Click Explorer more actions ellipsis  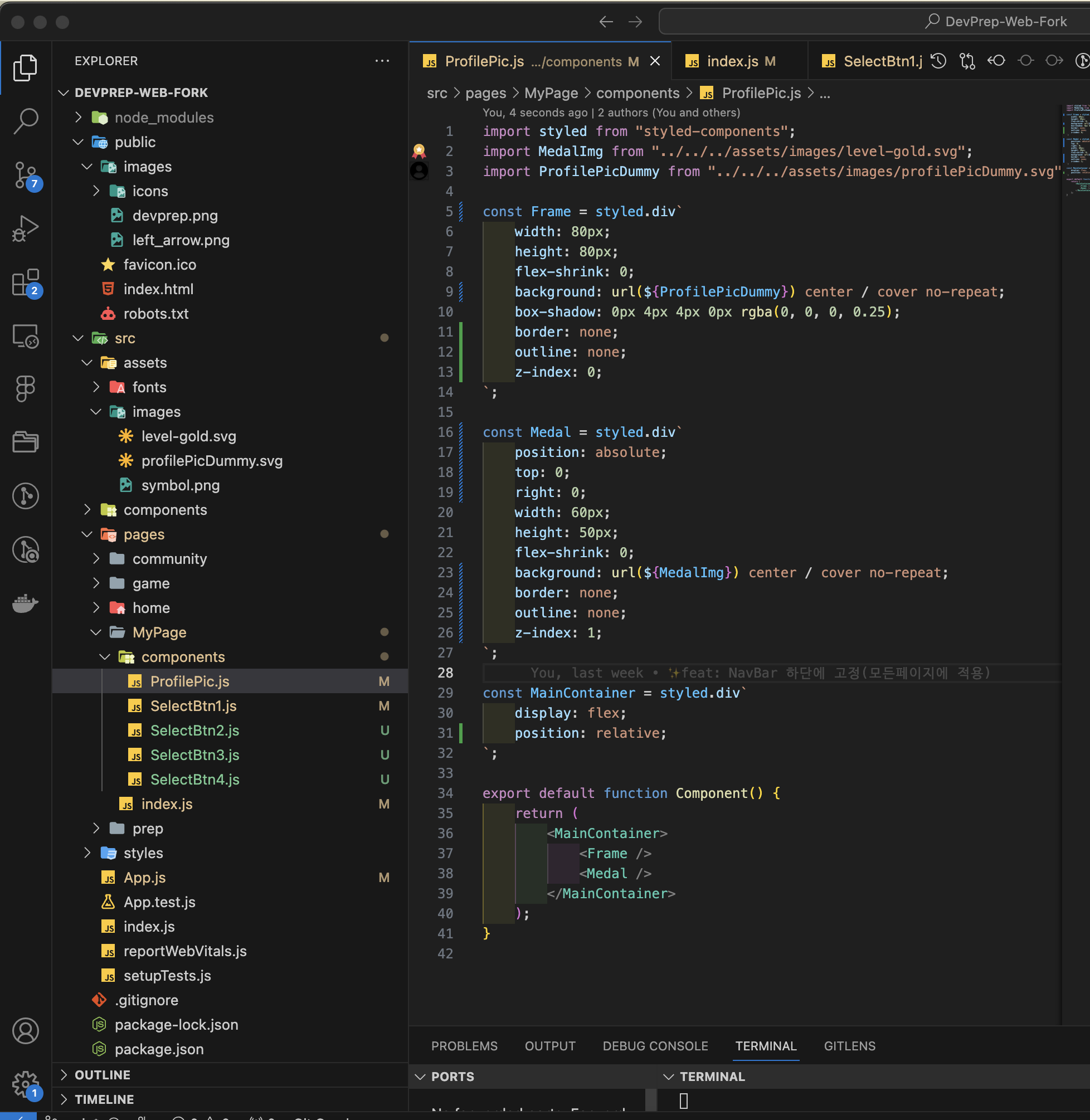click(x=382, y=61)
